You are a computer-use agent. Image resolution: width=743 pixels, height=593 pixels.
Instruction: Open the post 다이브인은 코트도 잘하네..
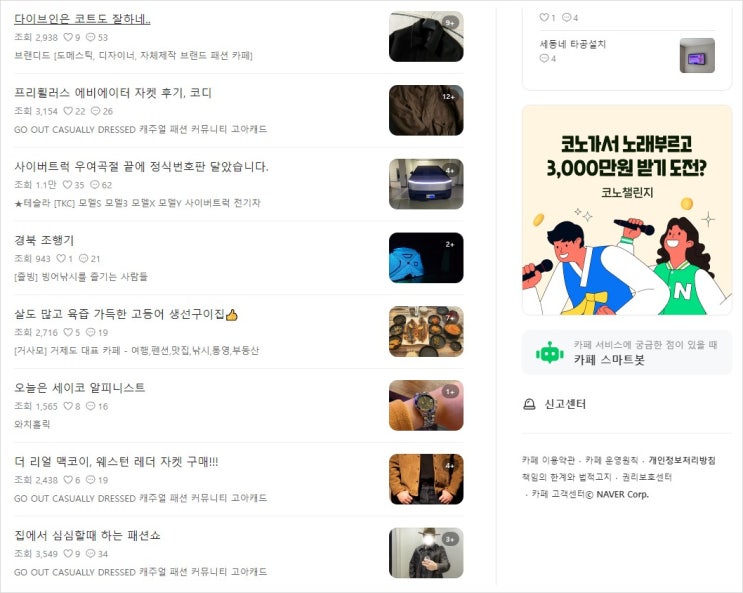click(x=82, y=19)
